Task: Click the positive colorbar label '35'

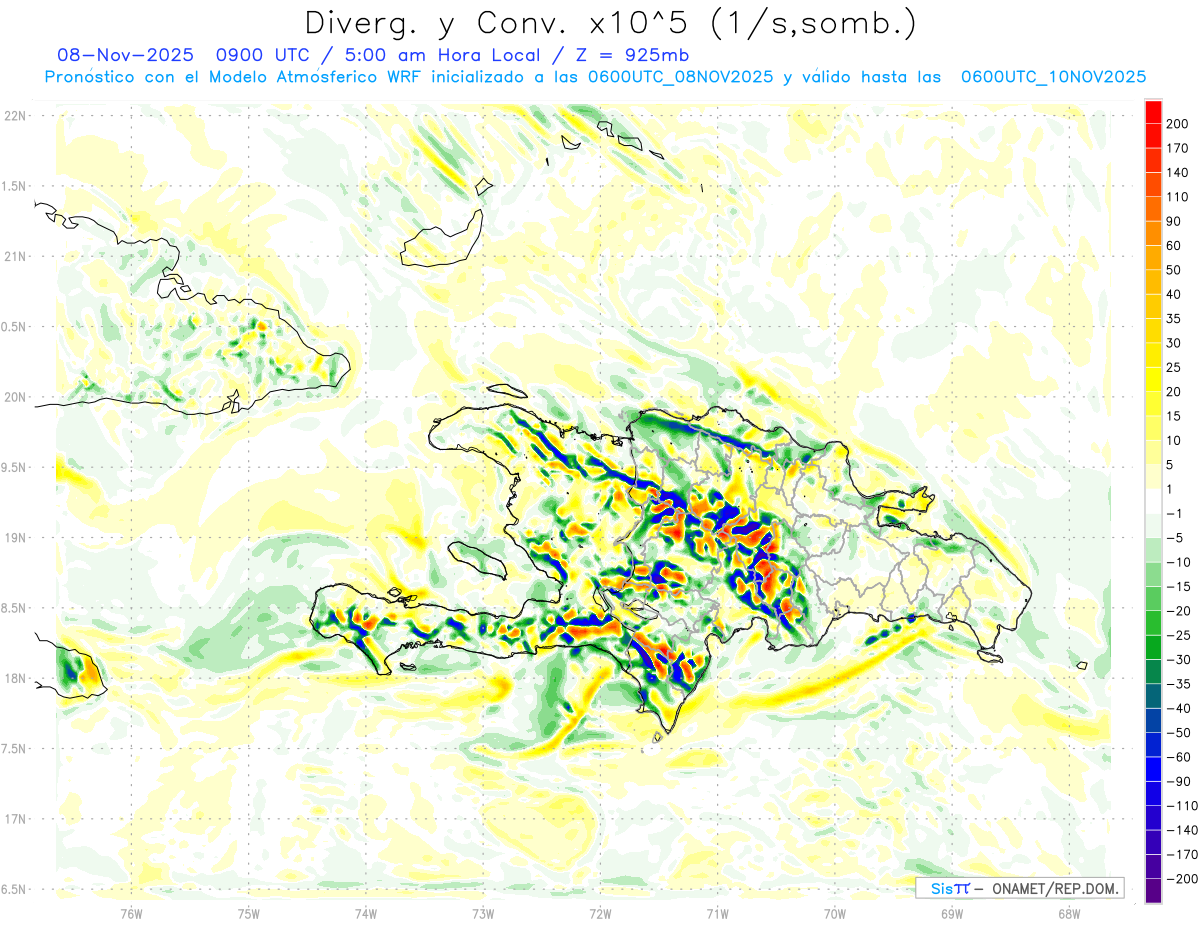Action: (1175, 318)
